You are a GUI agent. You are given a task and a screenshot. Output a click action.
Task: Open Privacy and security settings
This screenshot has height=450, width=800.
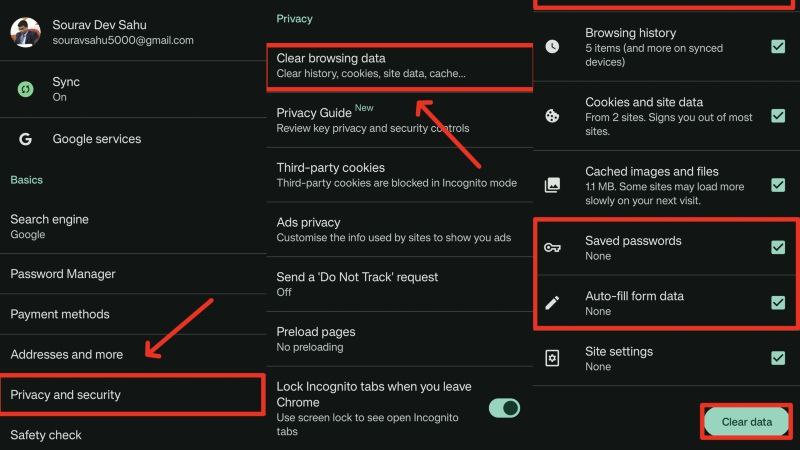[x=133, y=394]
